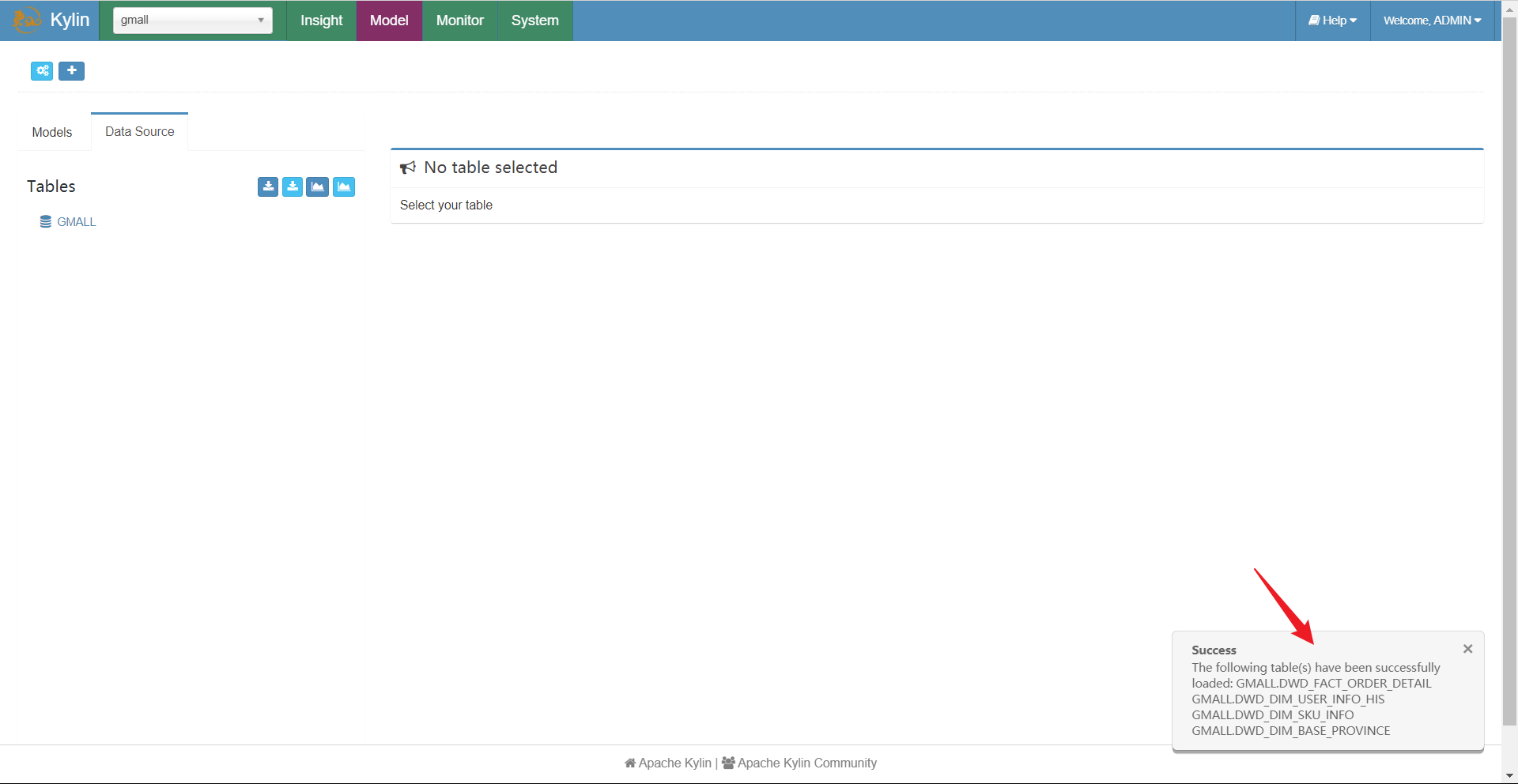Click the Kylin logo icon

pyautogui.click(x=27, y=20)
